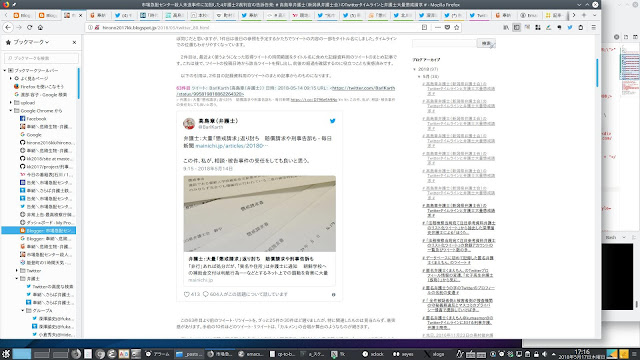Image resolution: width=640 pixels, height=360 pixels.
Task: Click the Twitter extension icon in toolbar
Action: tap(570, 27)
